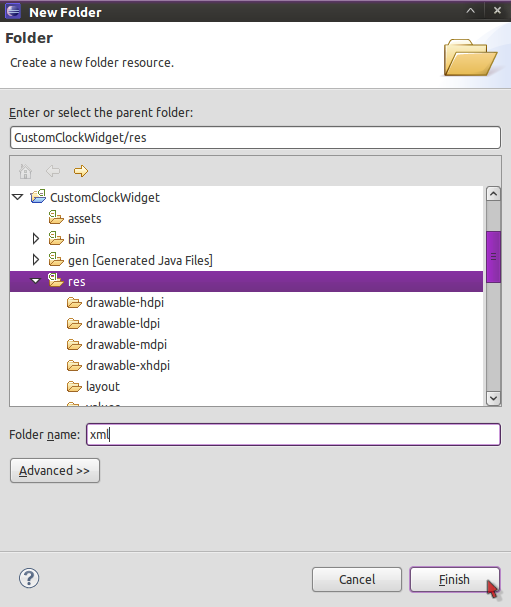The height and width of the screenshot is (607, 511).
Task: Click the Advanced >> button
Action: pyautogui.click(x=55, y=471)
